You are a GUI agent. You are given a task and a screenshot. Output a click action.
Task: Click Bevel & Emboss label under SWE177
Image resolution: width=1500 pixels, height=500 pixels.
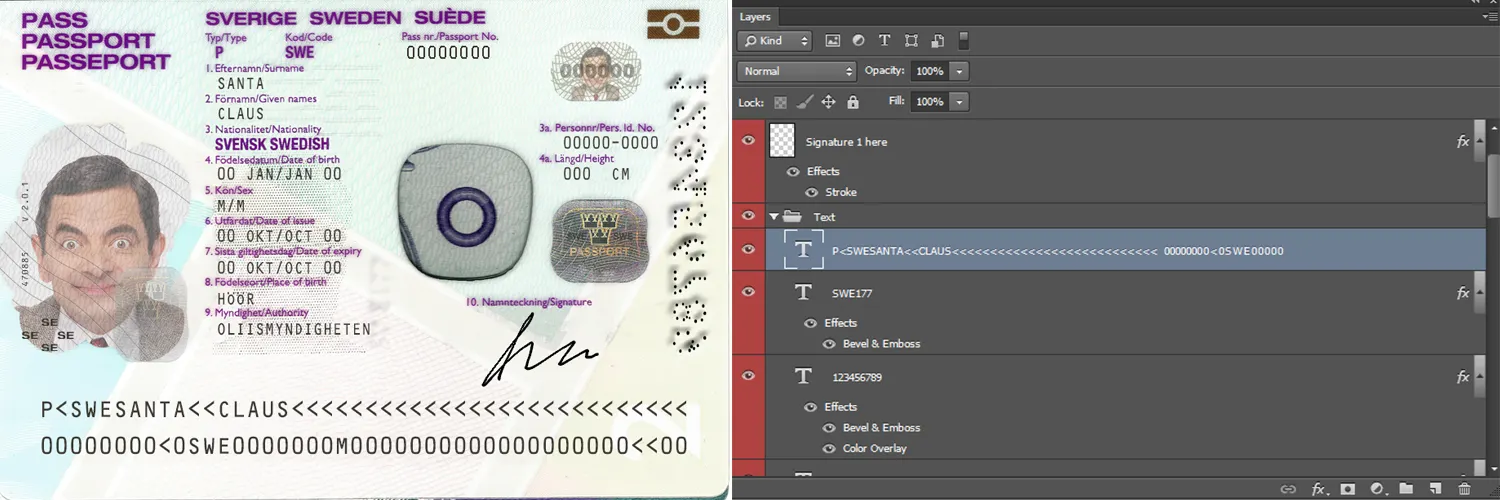click(881, 343)
